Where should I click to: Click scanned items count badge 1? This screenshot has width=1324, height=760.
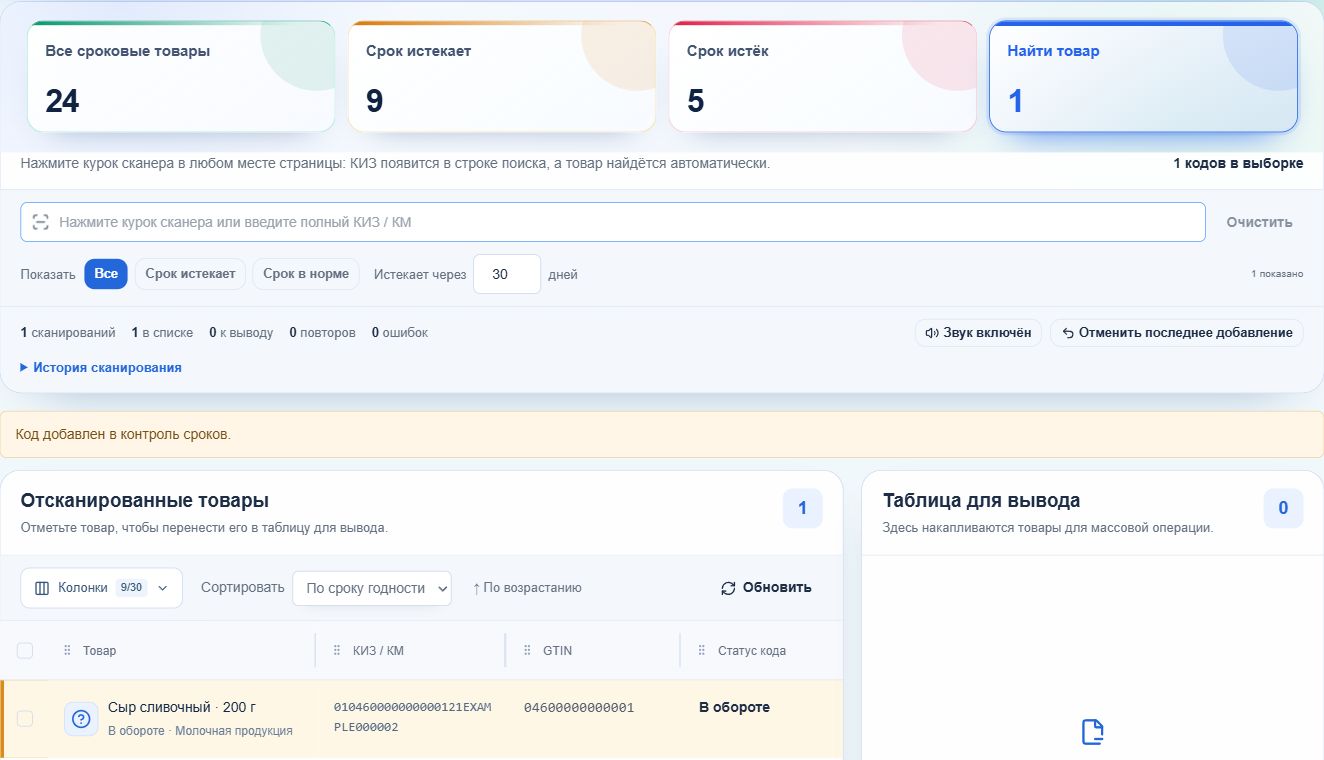pyautogui.click(x=802, y=508)
